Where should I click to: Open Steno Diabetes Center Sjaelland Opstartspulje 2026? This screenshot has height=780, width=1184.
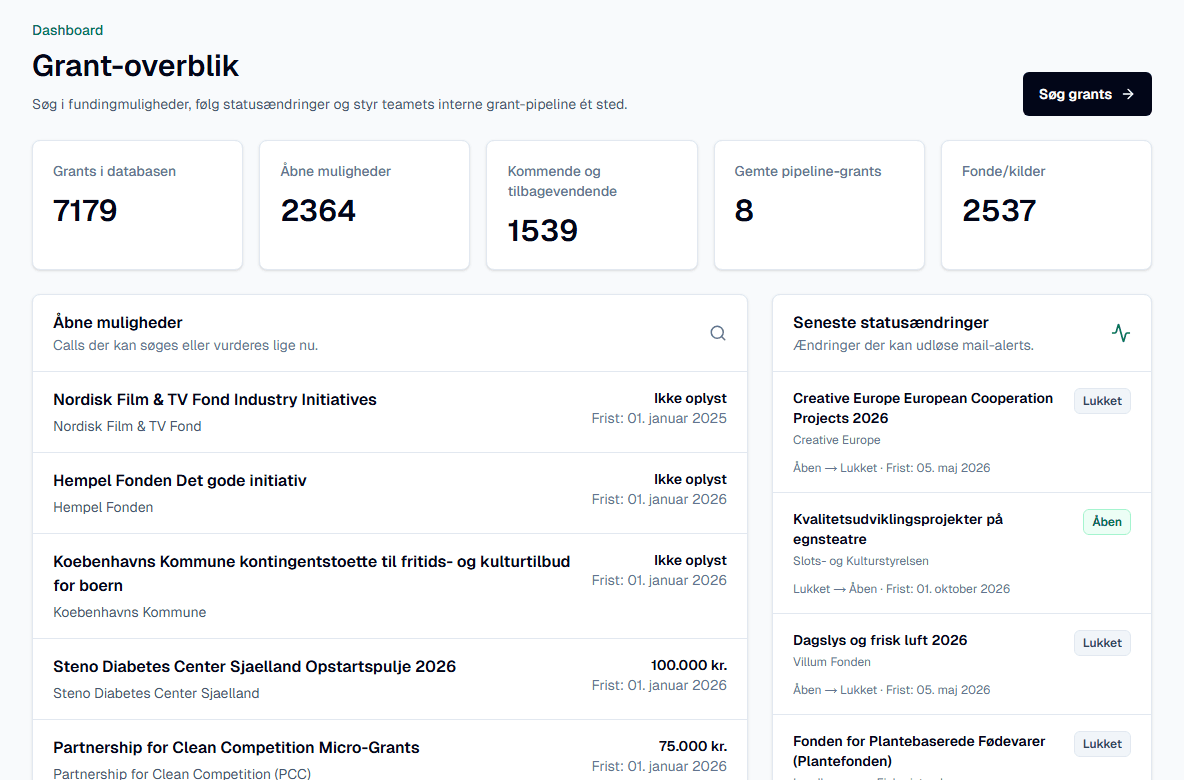point(390,679)
